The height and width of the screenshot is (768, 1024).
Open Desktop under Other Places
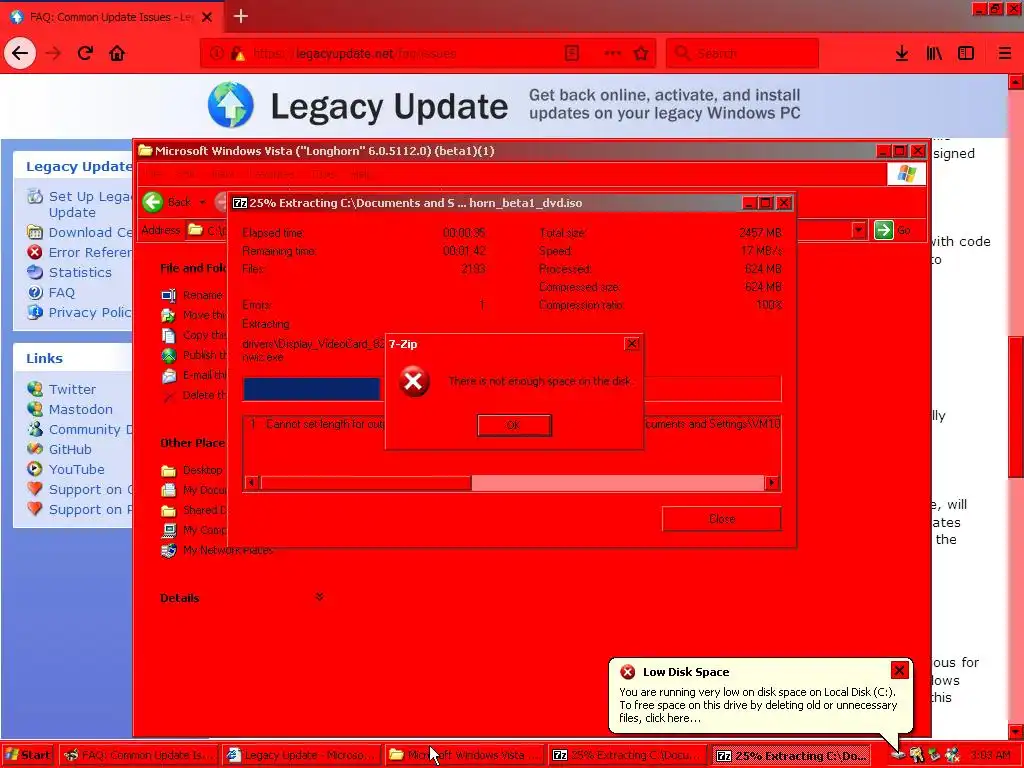(202, 470)
